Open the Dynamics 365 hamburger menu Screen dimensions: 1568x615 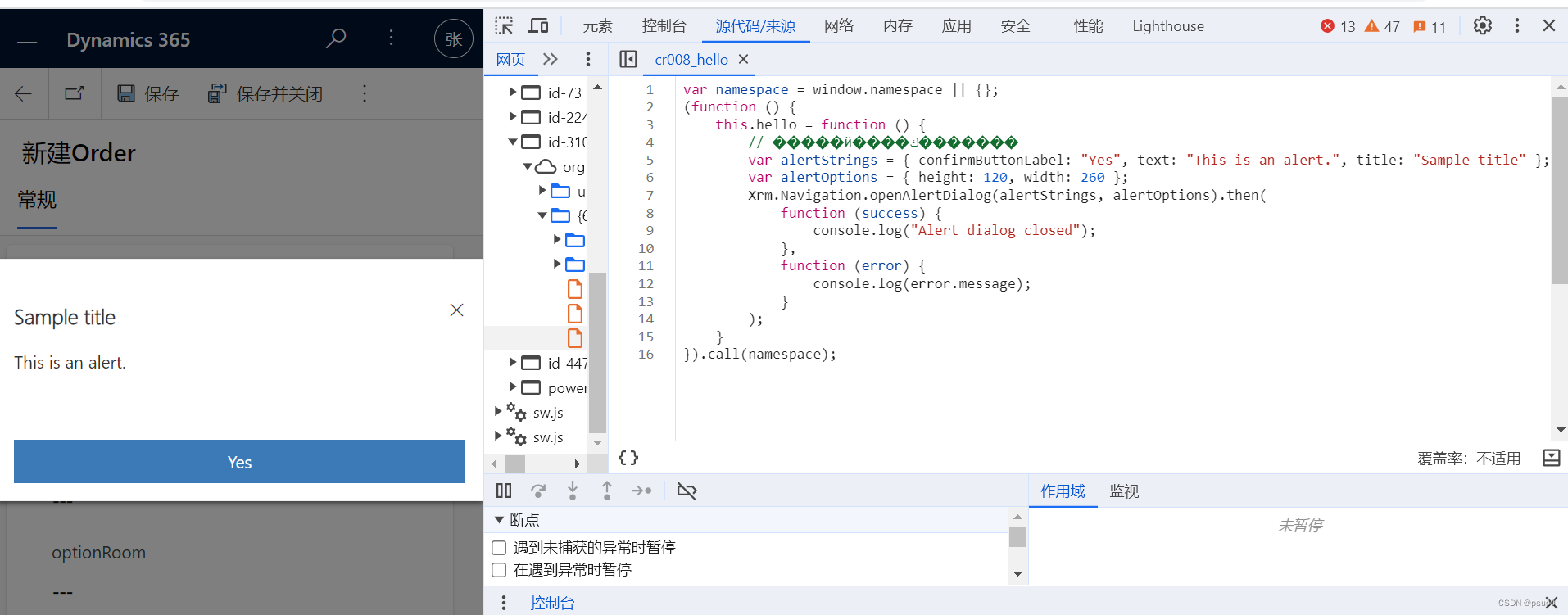click(27, 38)
